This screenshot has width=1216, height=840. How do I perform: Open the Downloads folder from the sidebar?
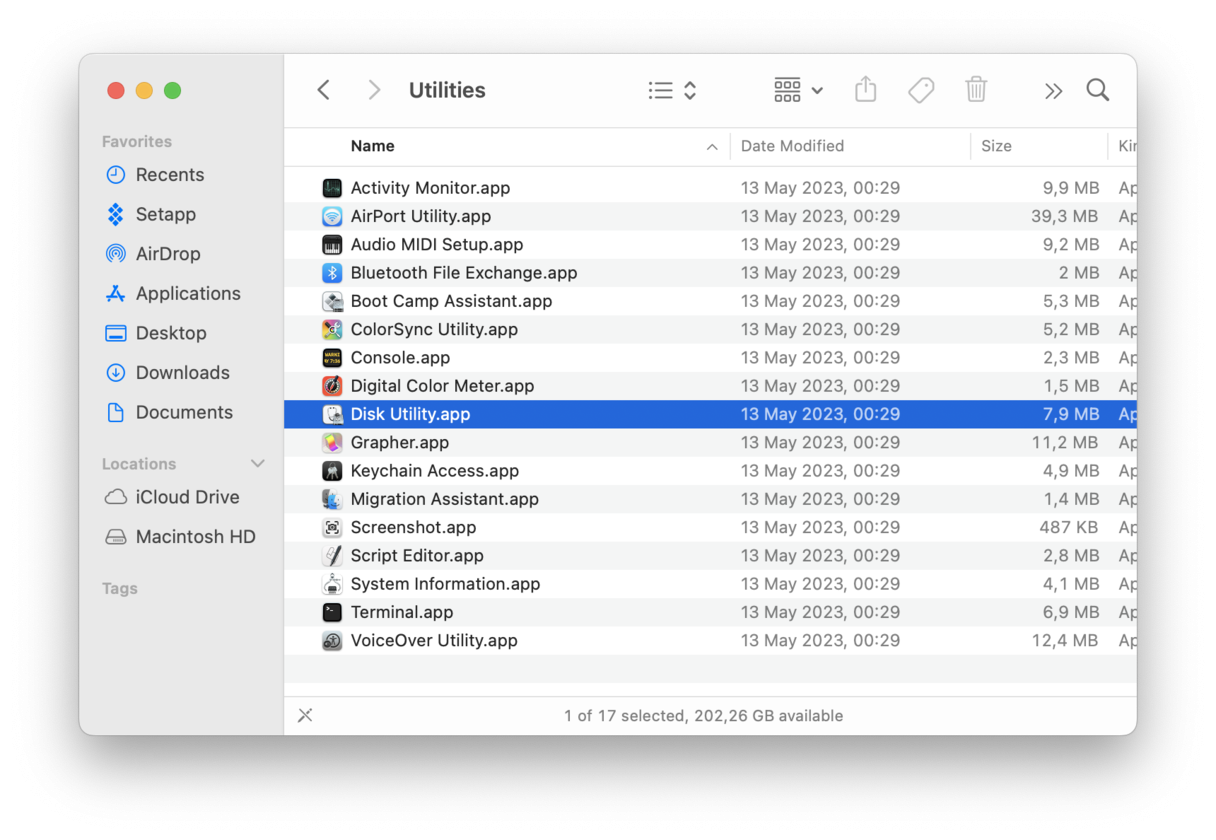(181, 372)
